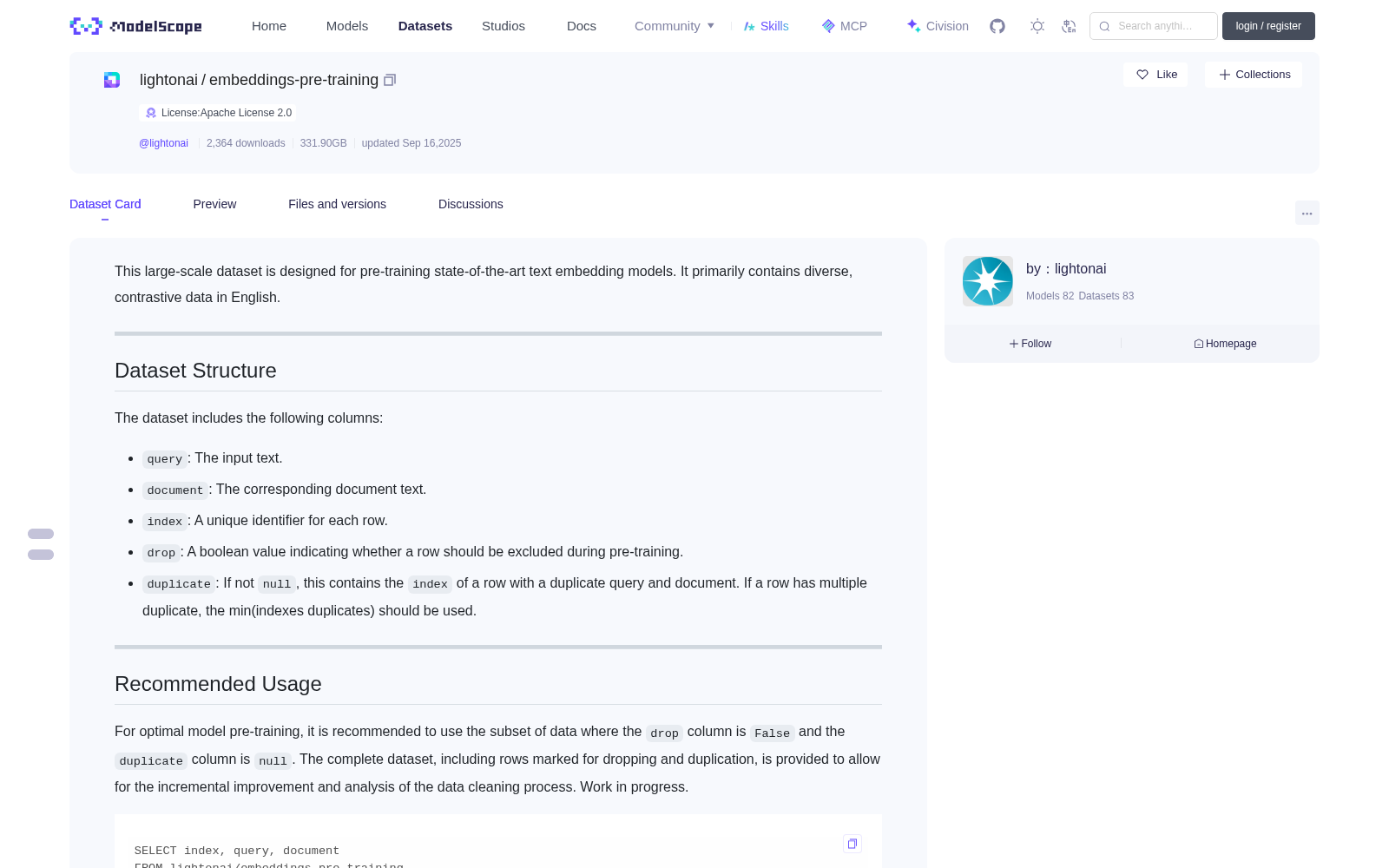The image size is (1389, 868).
Task: Open Civision from the navigation bar
Action: [938, 26]
